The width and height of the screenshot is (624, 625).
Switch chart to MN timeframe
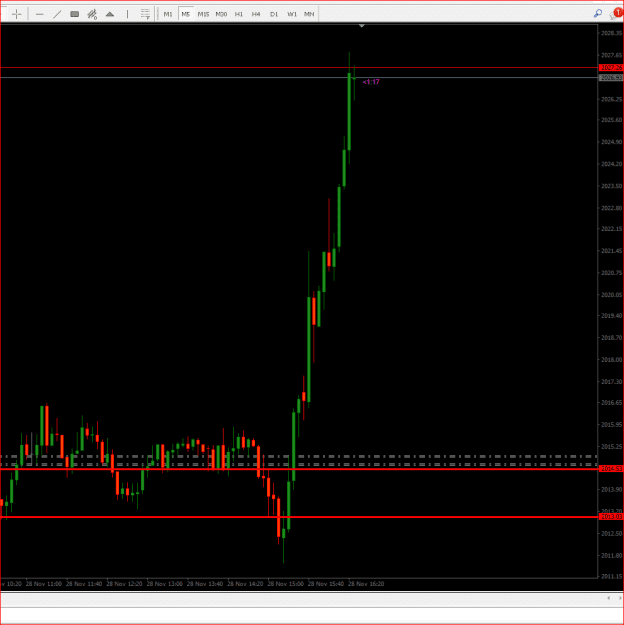click(x=309, y=14)
